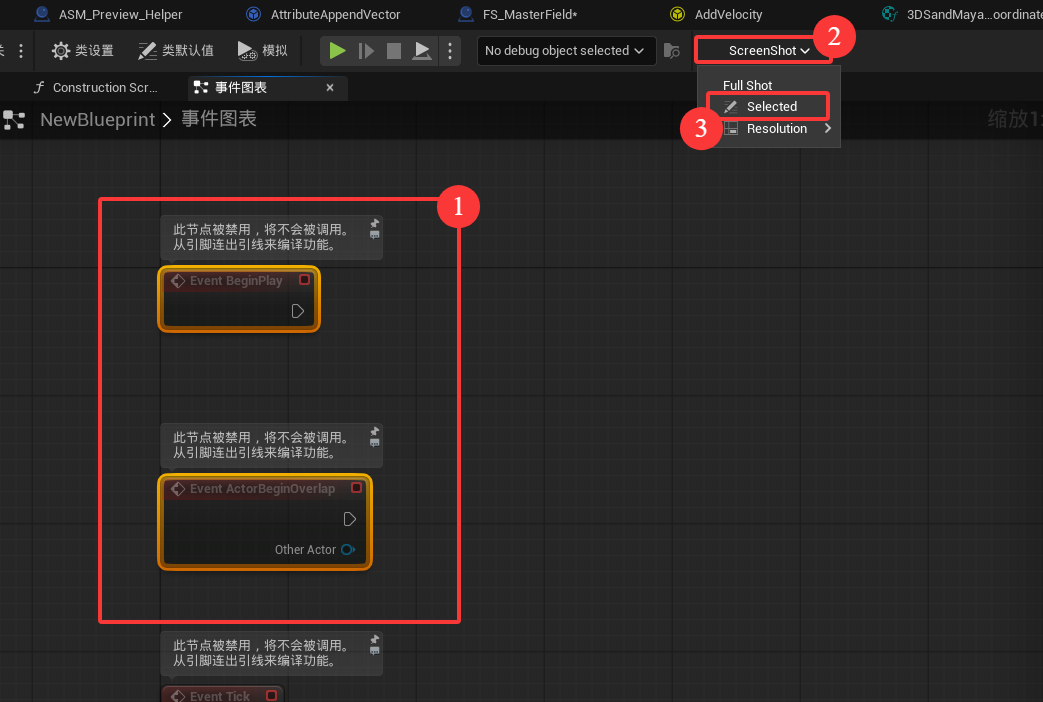
Task: Click the Event BeginPlay delegate pin
Action: 304,280
